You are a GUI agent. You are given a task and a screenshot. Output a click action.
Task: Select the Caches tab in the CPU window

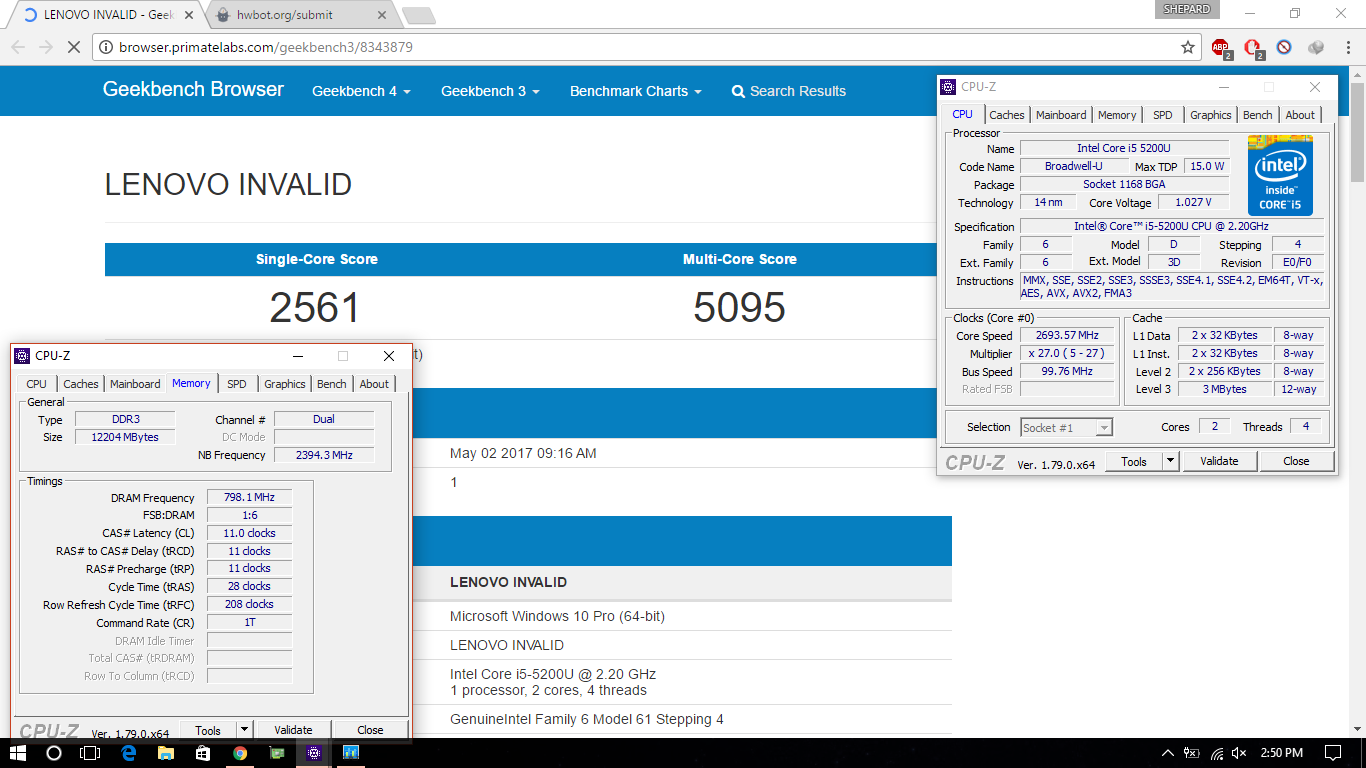(x=1007, y=115)
